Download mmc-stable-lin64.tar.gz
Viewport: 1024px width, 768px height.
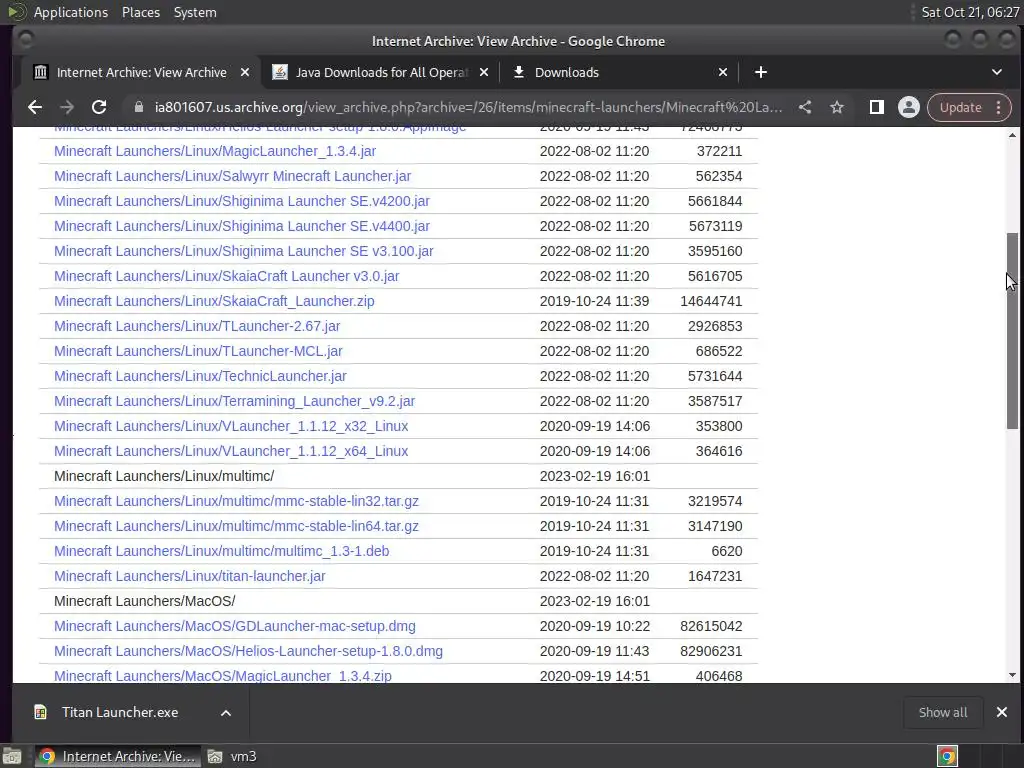click(236, 526)
